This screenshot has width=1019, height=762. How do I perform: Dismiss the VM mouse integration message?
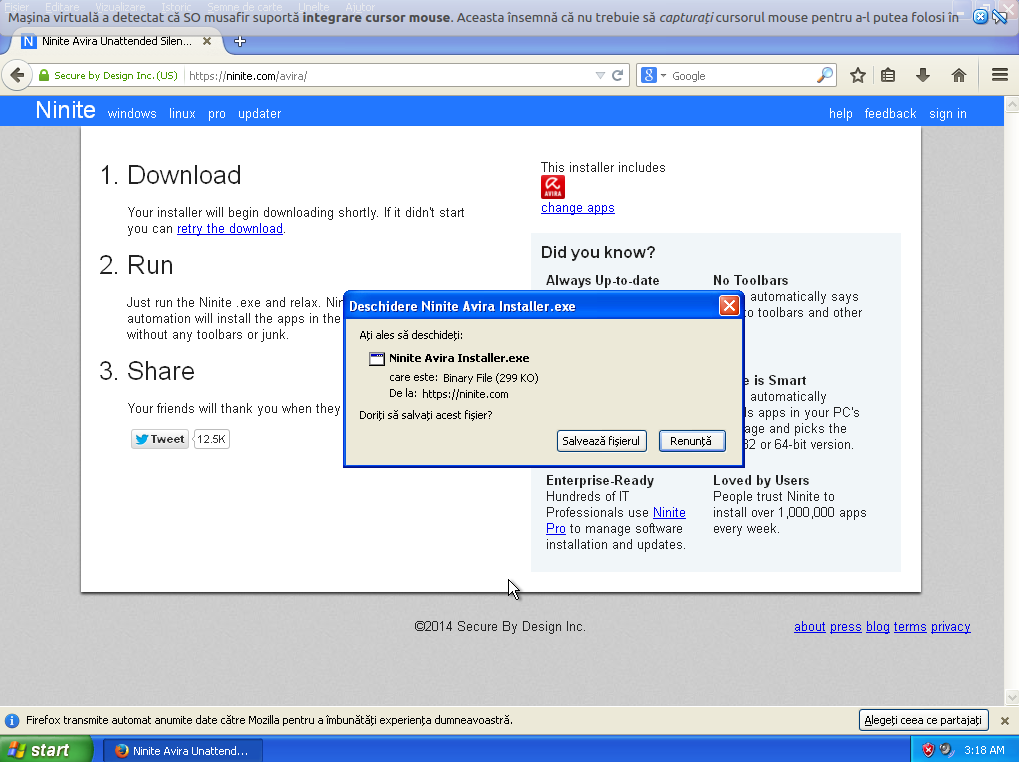click(980, 17)
